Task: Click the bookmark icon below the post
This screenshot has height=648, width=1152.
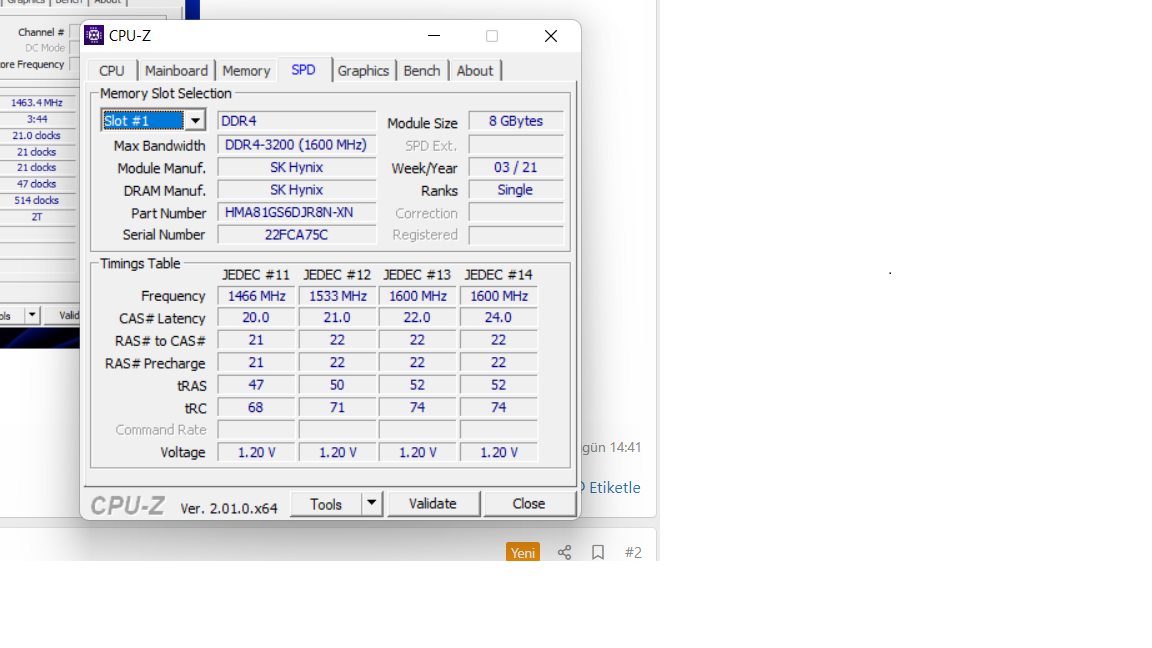Action: point(598,552)
